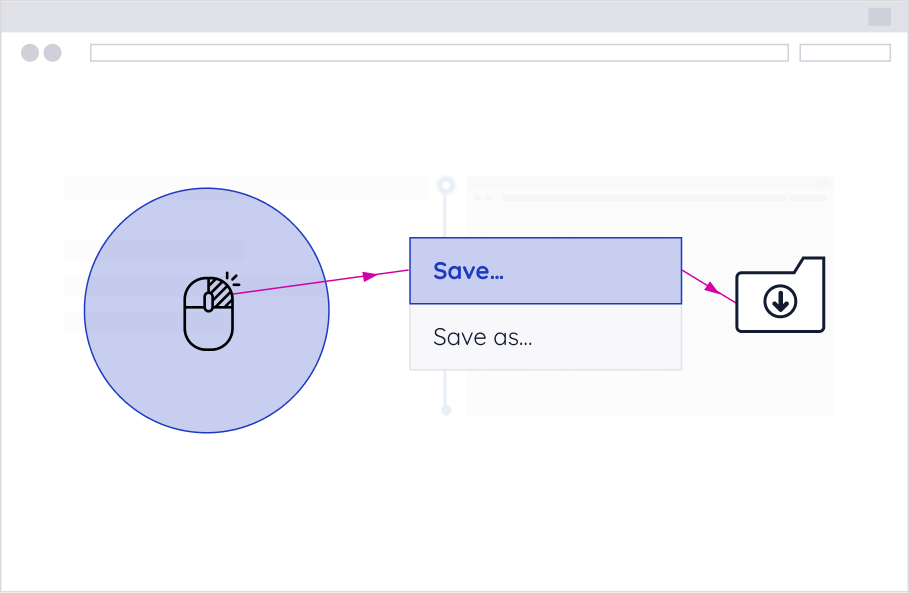Screen dimensions: 909x593
Task: Click the computer mouse icon
Action: click(208, 313)
